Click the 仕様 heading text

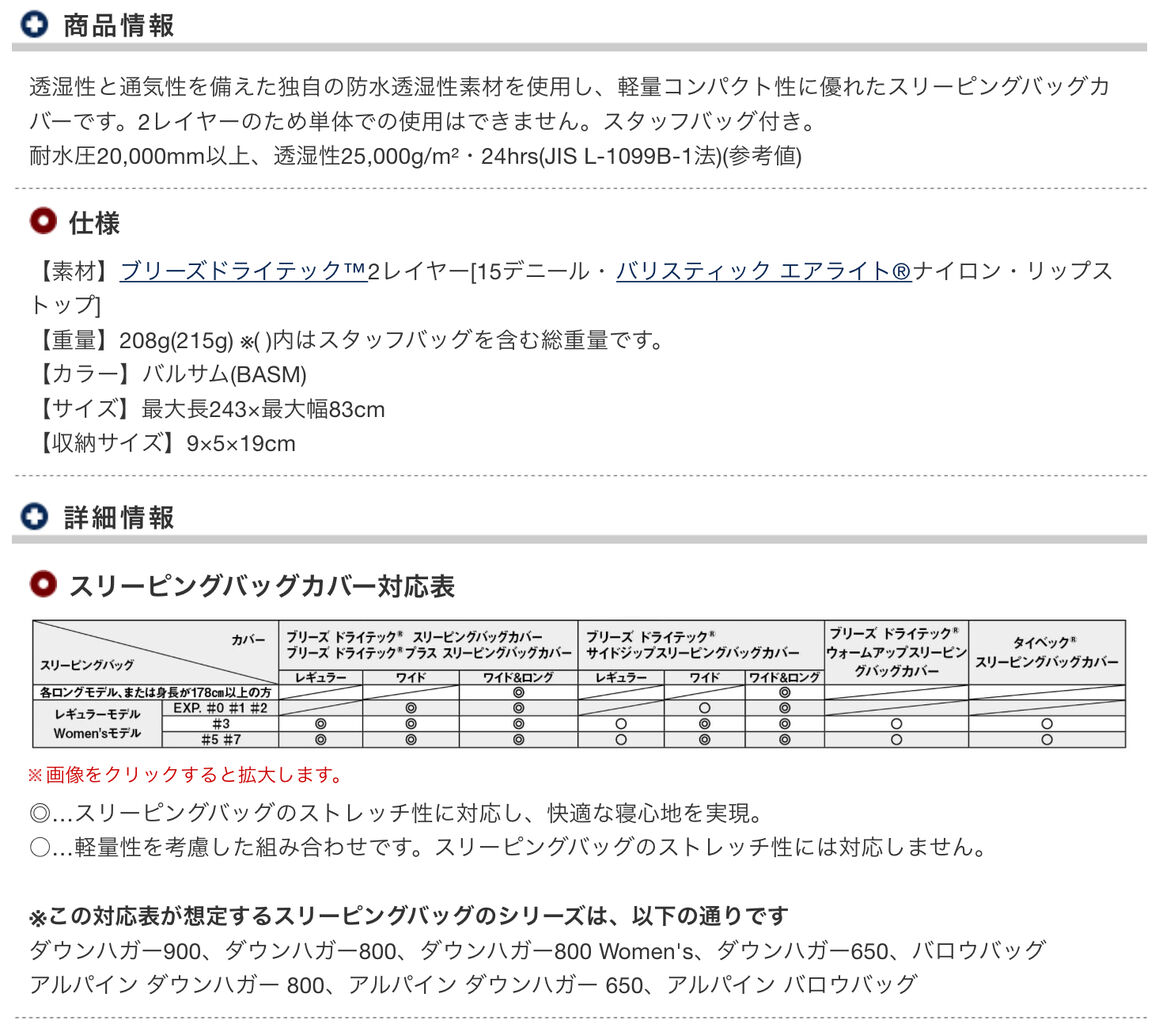[94, 223]
